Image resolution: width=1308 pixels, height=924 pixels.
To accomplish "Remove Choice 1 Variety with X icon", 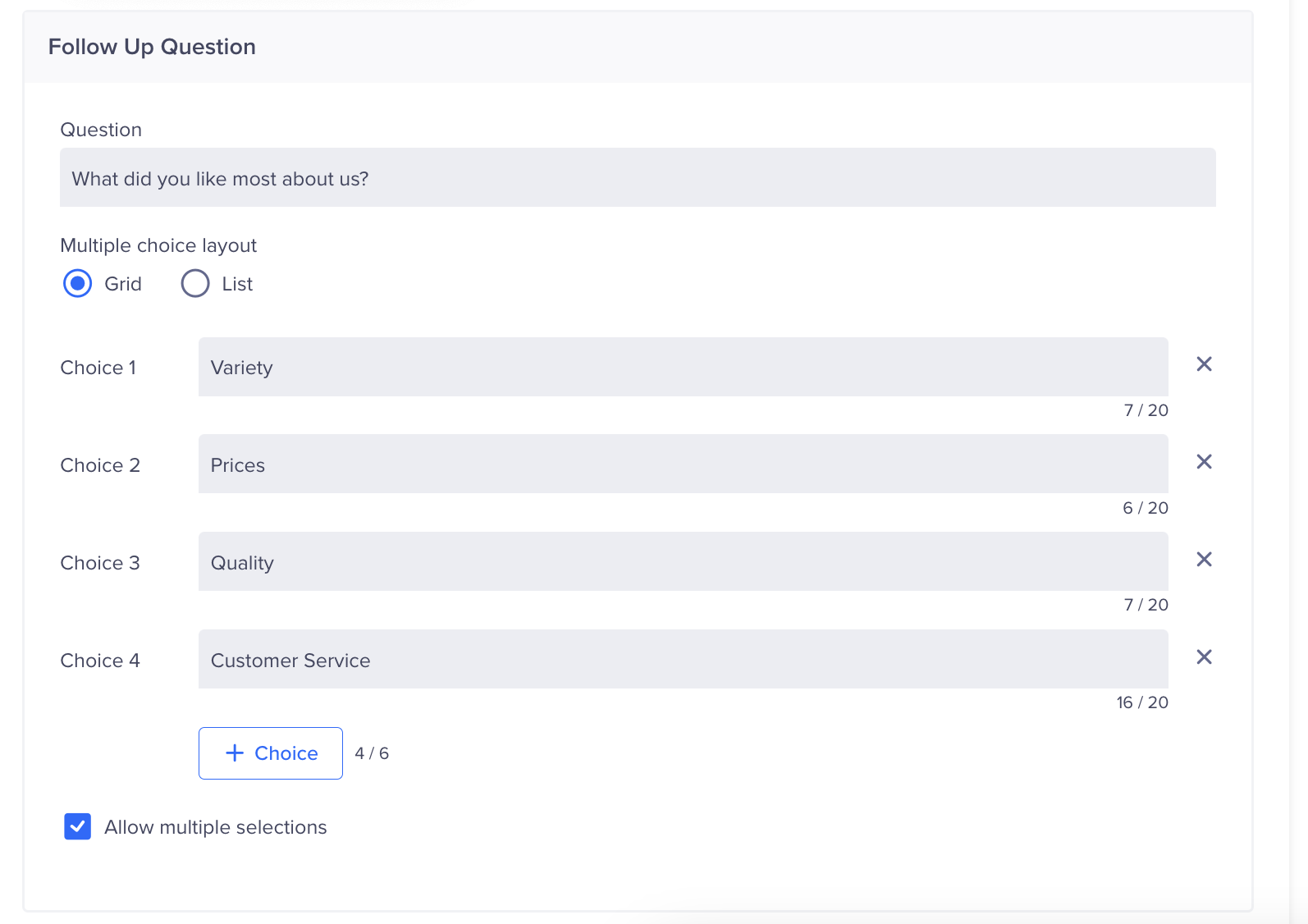I will (x=1204, y=364).
